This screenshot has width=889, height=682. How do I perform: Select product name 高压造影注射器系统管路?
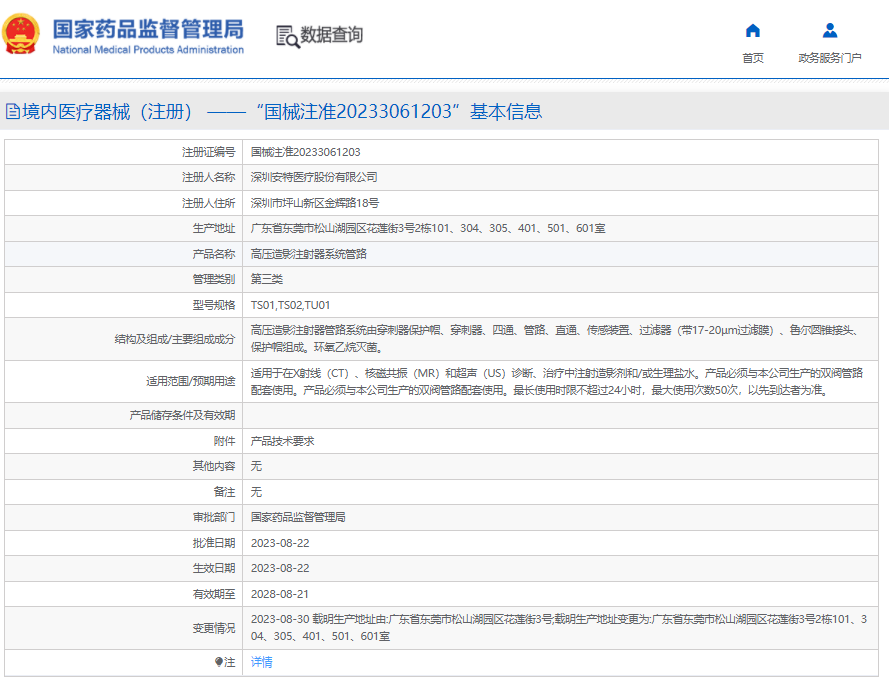coord(308,254)
